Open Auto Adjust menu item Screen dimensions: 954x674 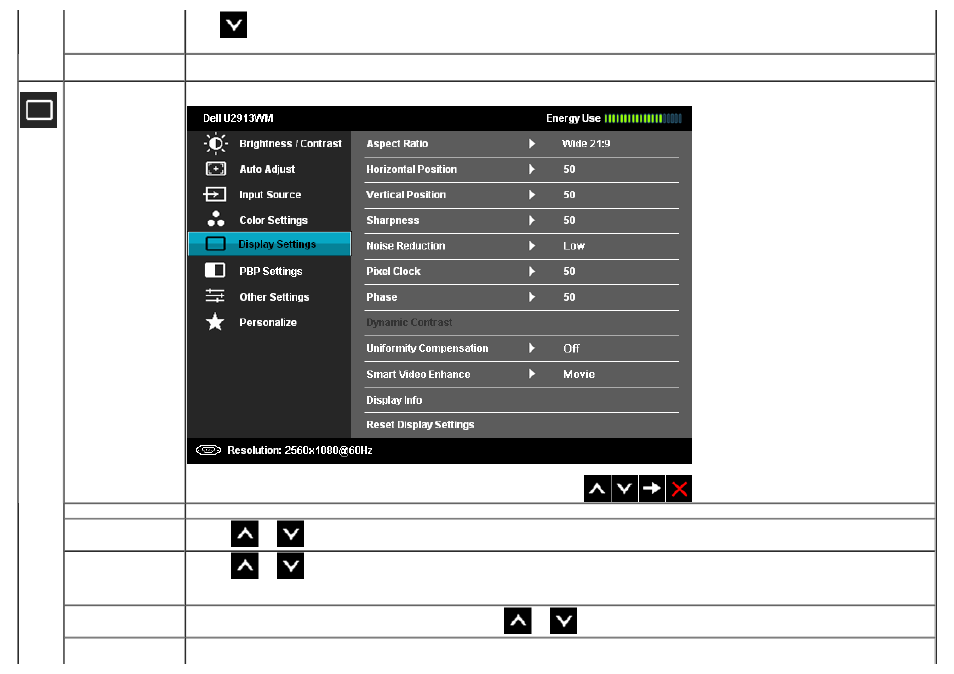(x=267, y=169)
